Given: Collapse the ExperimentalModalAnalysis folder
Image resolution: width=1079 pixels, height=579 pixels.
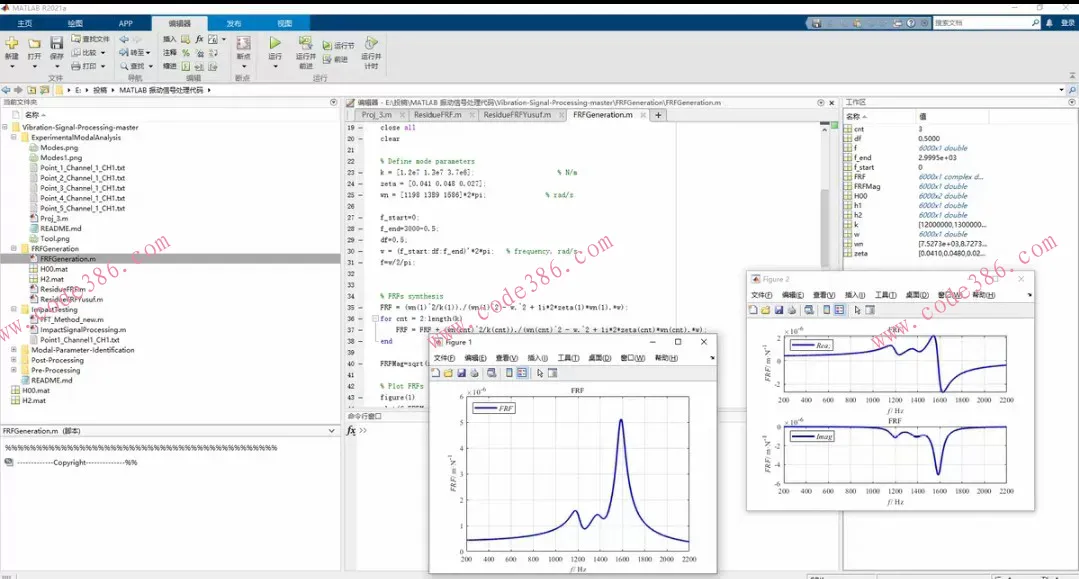Looking at the screenshot, I should (x=14, y=138).
